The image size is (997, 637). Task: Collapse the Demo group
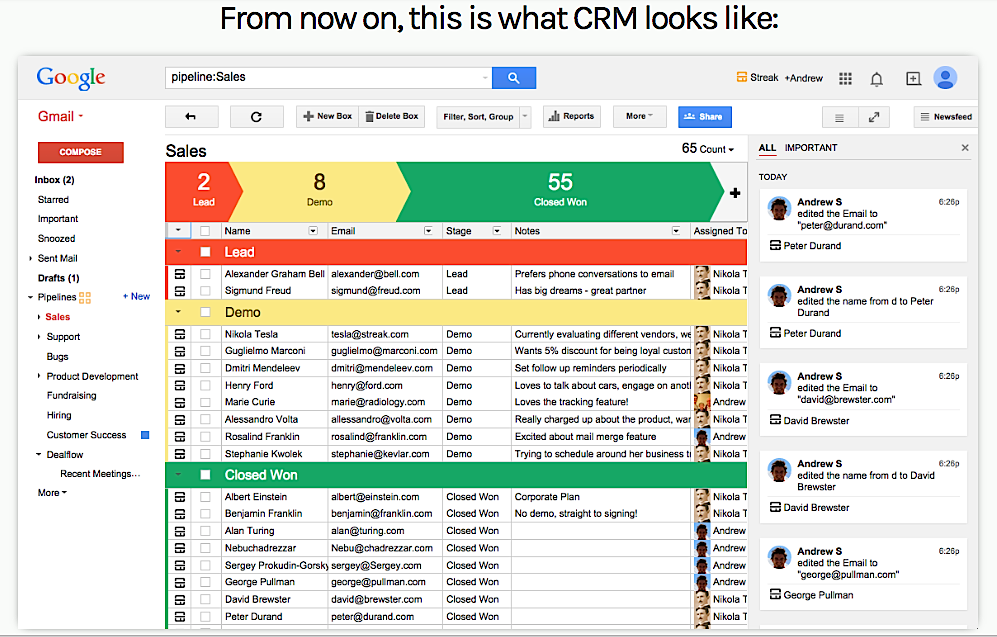178,312
